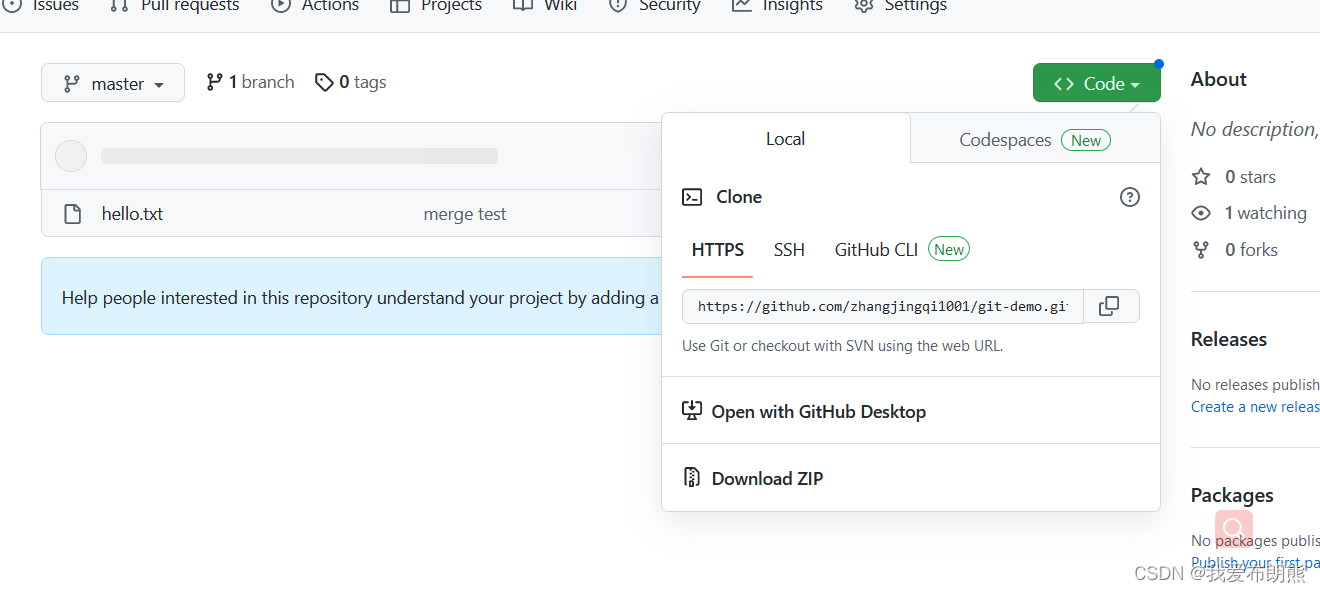Collapse the green Code dropdown button

coord(1096,84)
